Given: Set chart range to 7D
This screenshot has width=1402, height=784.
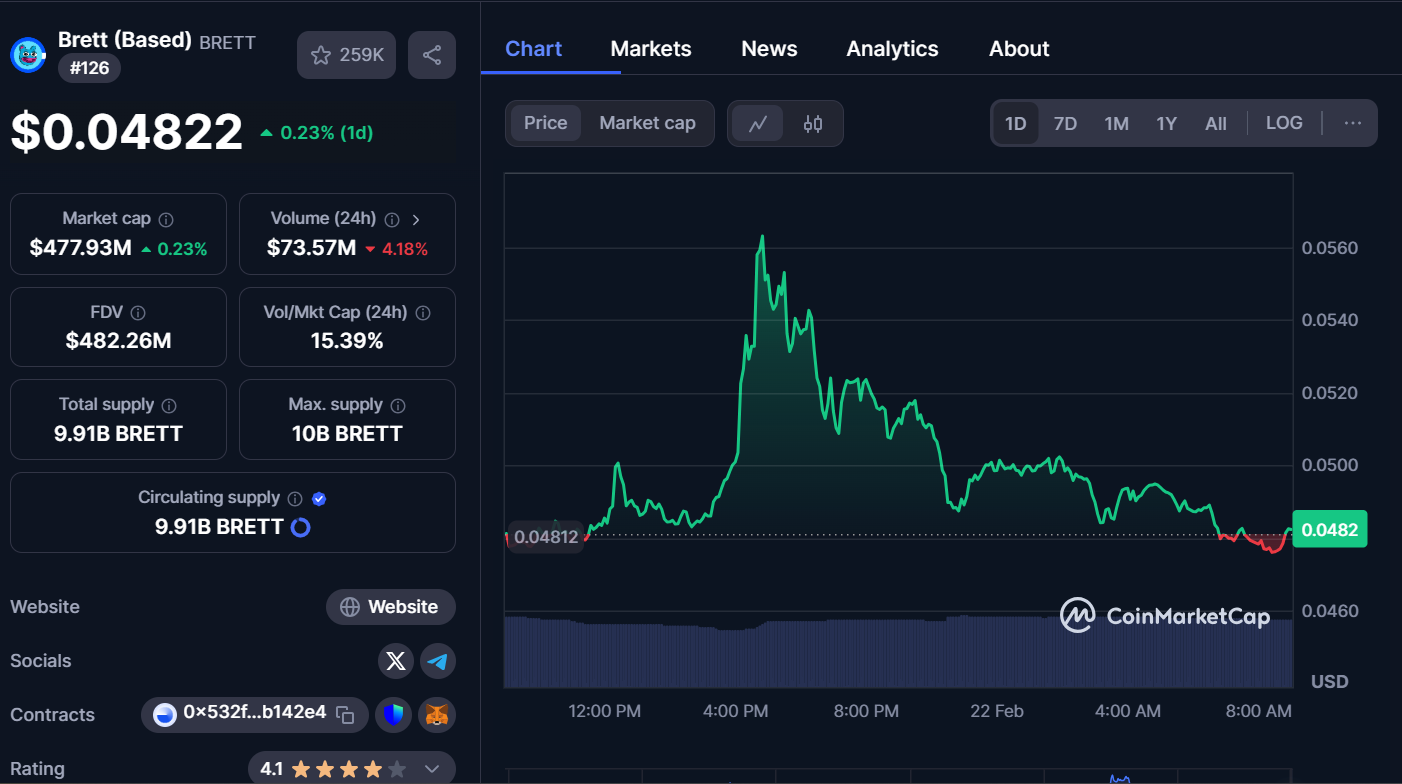Looking at the screenshot, I should click(1066, 124).
